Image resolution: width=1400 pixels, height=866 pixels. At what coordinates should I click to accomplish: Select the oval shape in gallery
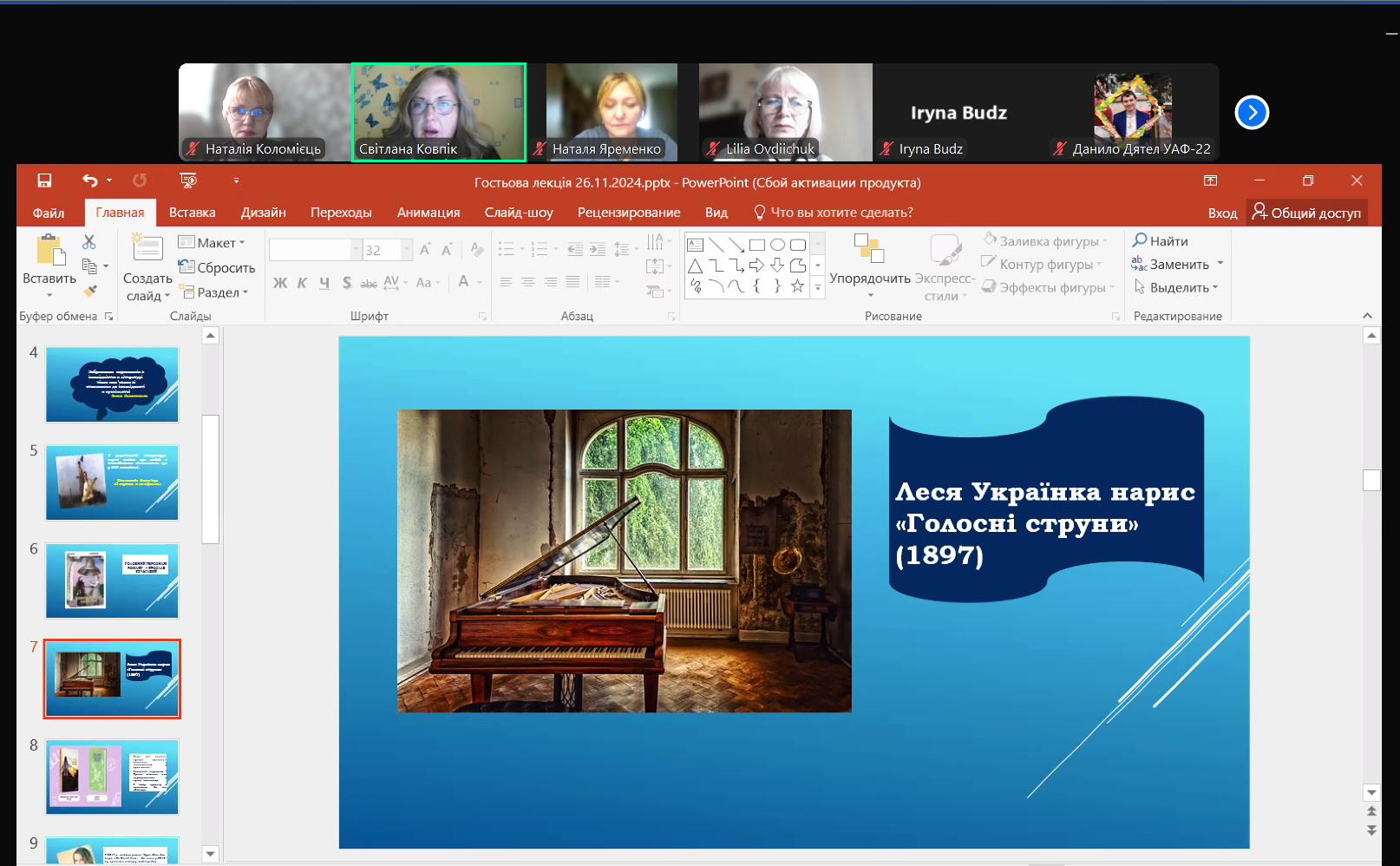click(x=778, y=245)
